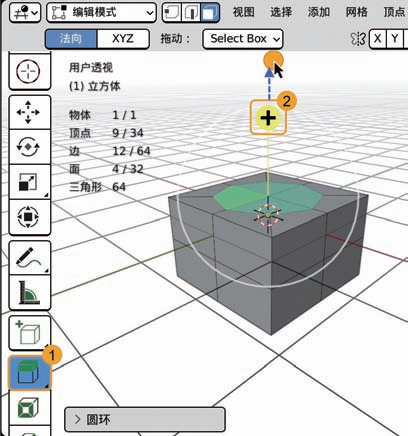Switch to vertex select mode

pos(172,13)
